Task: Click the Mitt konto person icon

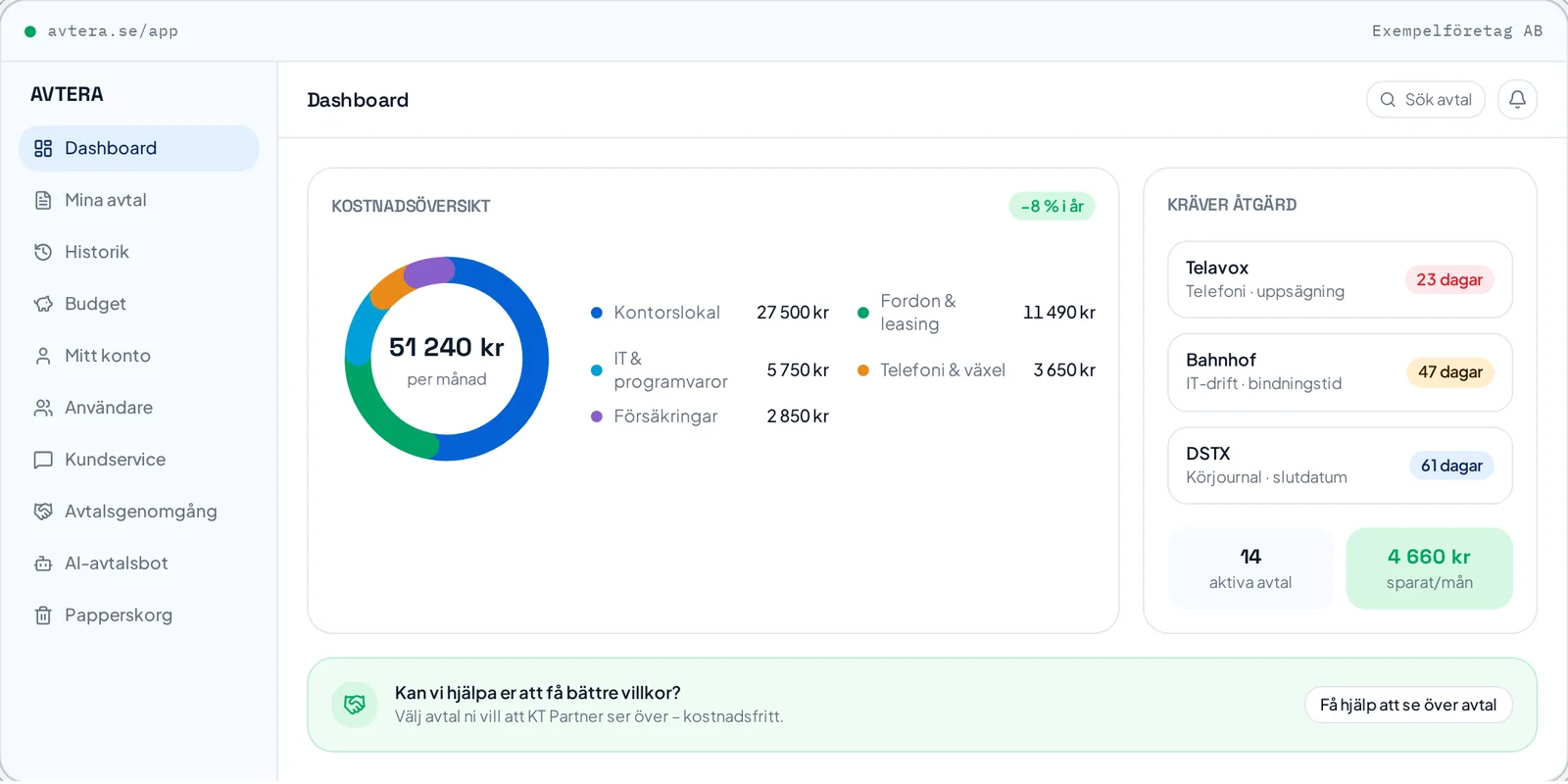Action: pos(43,356)
